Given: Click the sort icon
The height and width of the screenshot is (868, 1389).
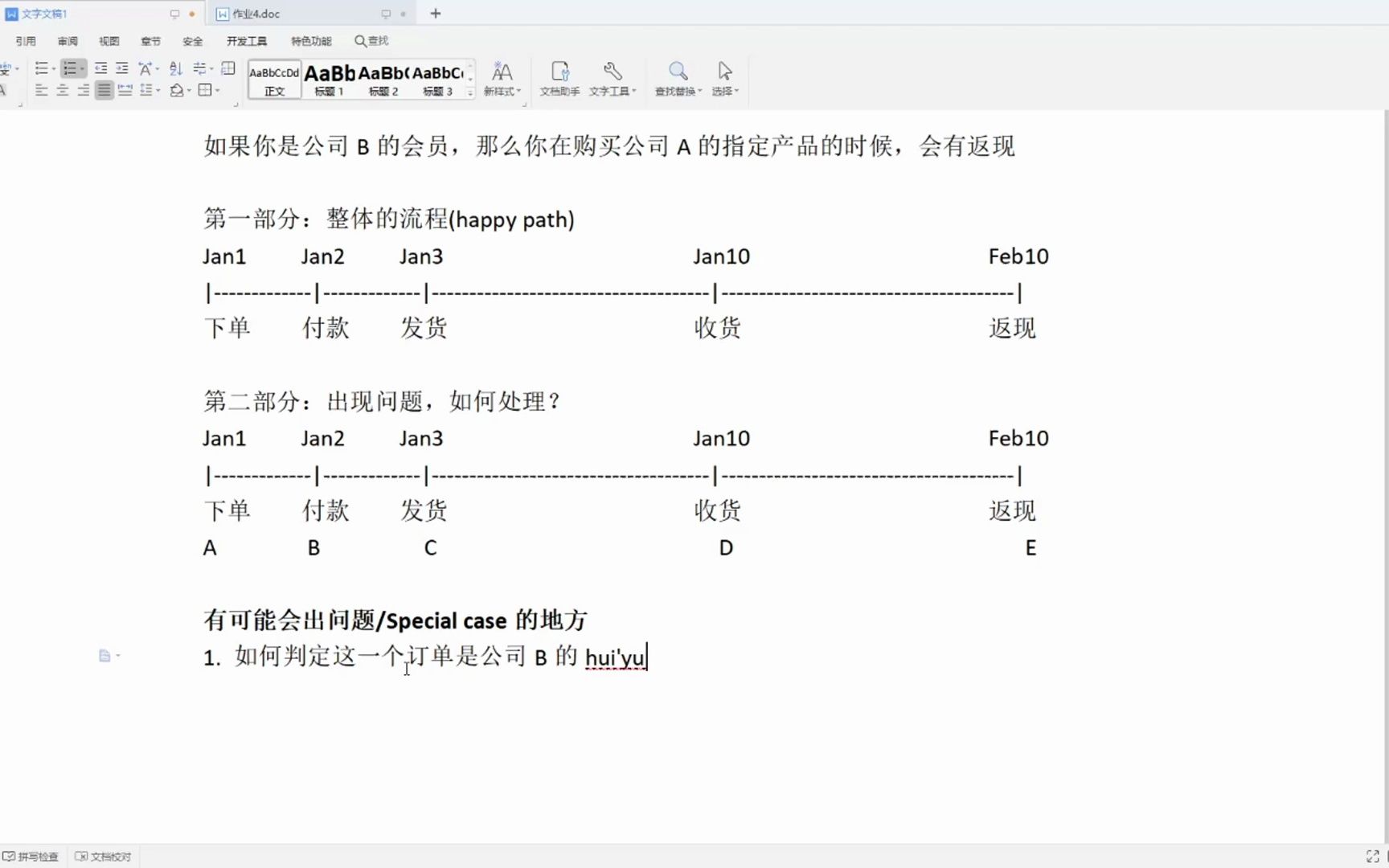Looking at the screenshot, I should click(x=176, y=69).
